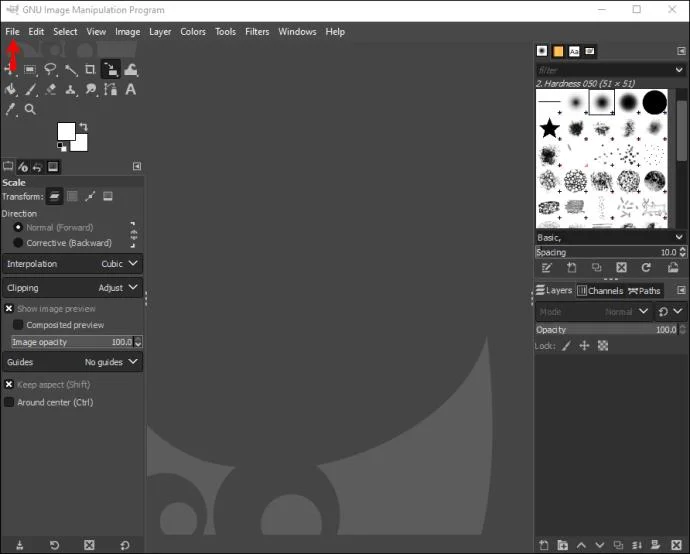Switch to the Fonts tab
Viewport: 690px width, 554px height.
pyautogui.click(x=574, y=51)
